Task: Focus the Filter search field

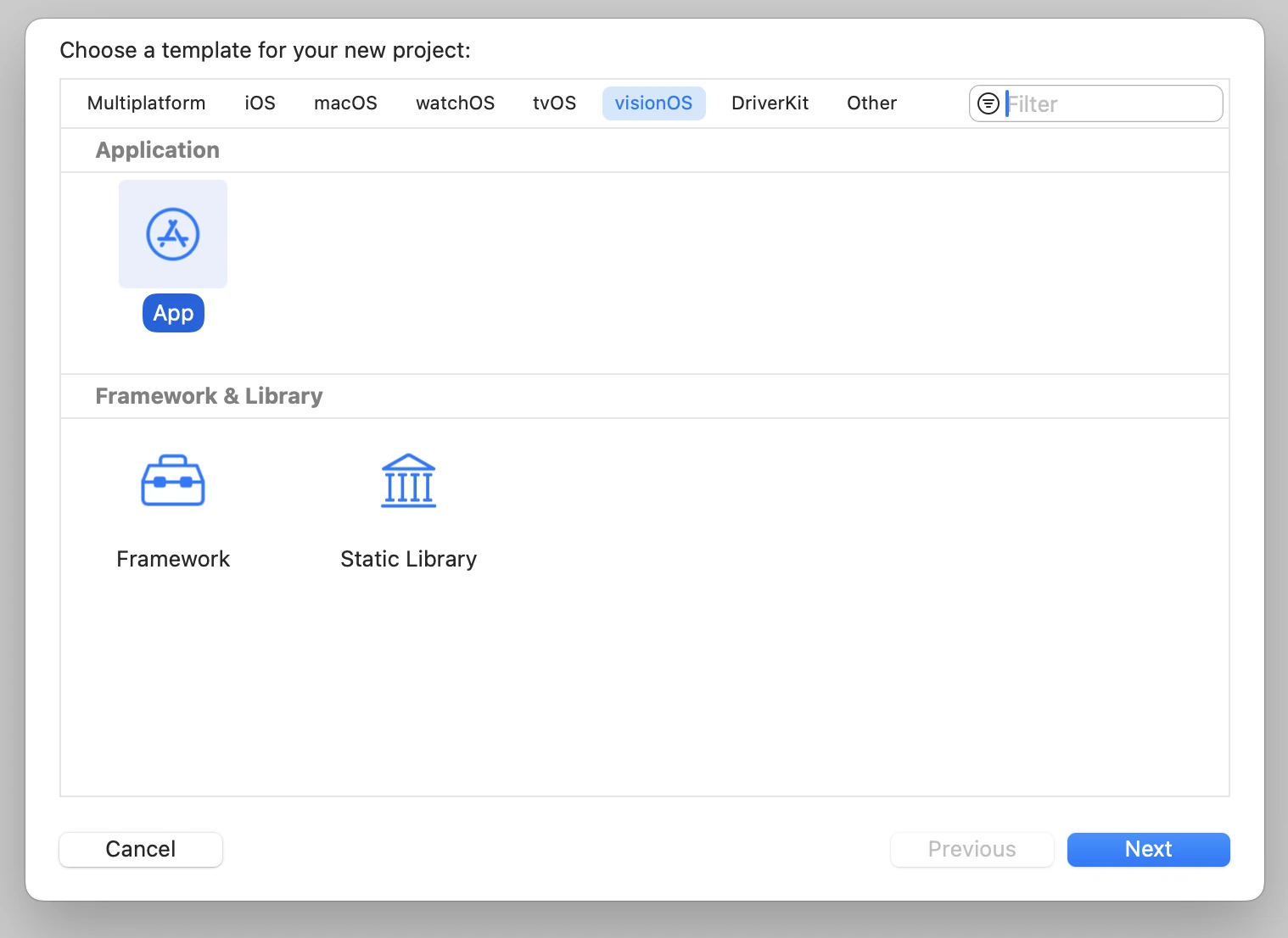Action: (x=1096, y=103)
